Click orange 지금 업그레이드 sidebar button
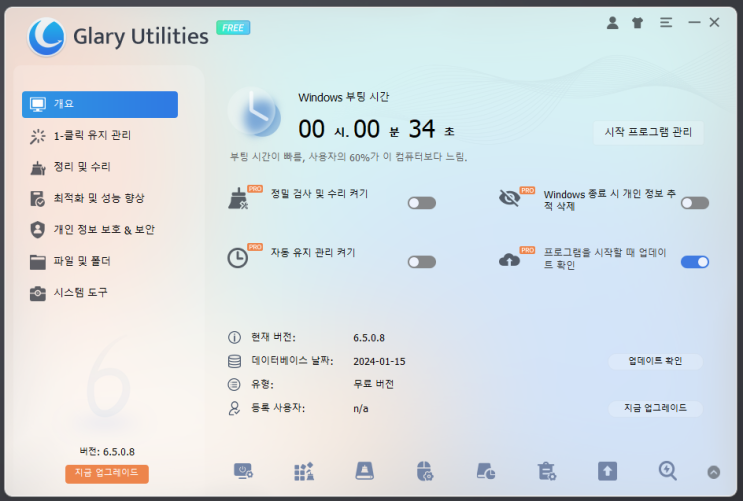This screenshot has height=501, width=743. pos(107,473)
